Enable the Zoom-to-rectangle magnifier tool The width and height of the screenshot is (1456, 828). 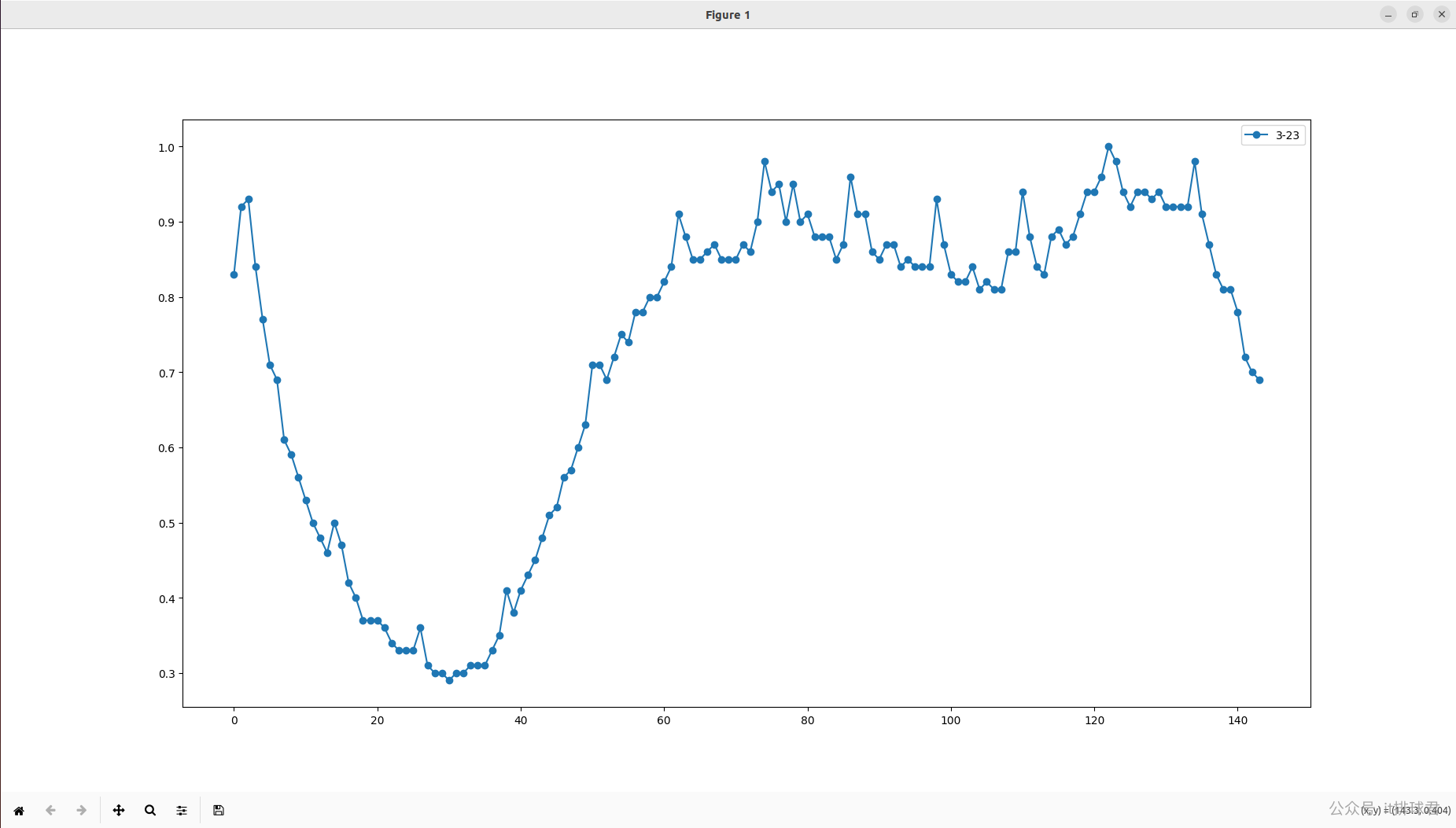click(150, 811)
